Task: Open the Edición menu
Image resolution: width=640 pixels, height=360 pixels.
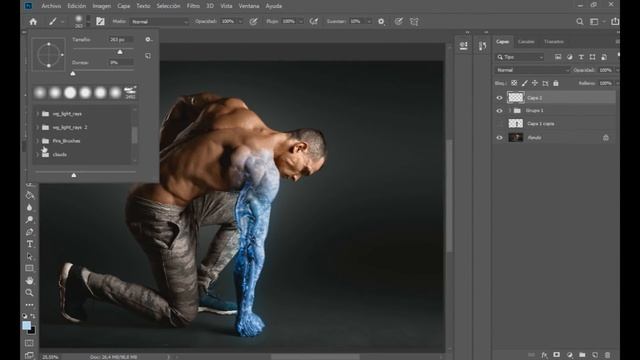Action: pyautogui.click(x=77, y=6)
